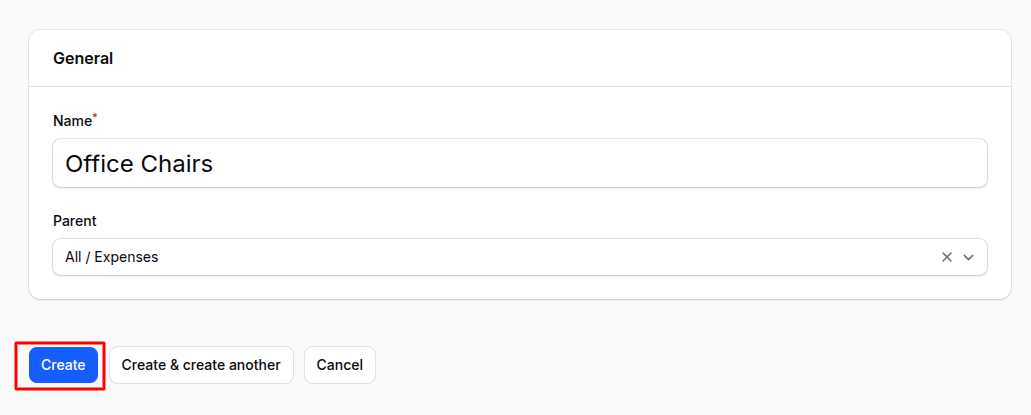Click the empty right end of the Name field
1031x415 pixels.
(900, 163)
